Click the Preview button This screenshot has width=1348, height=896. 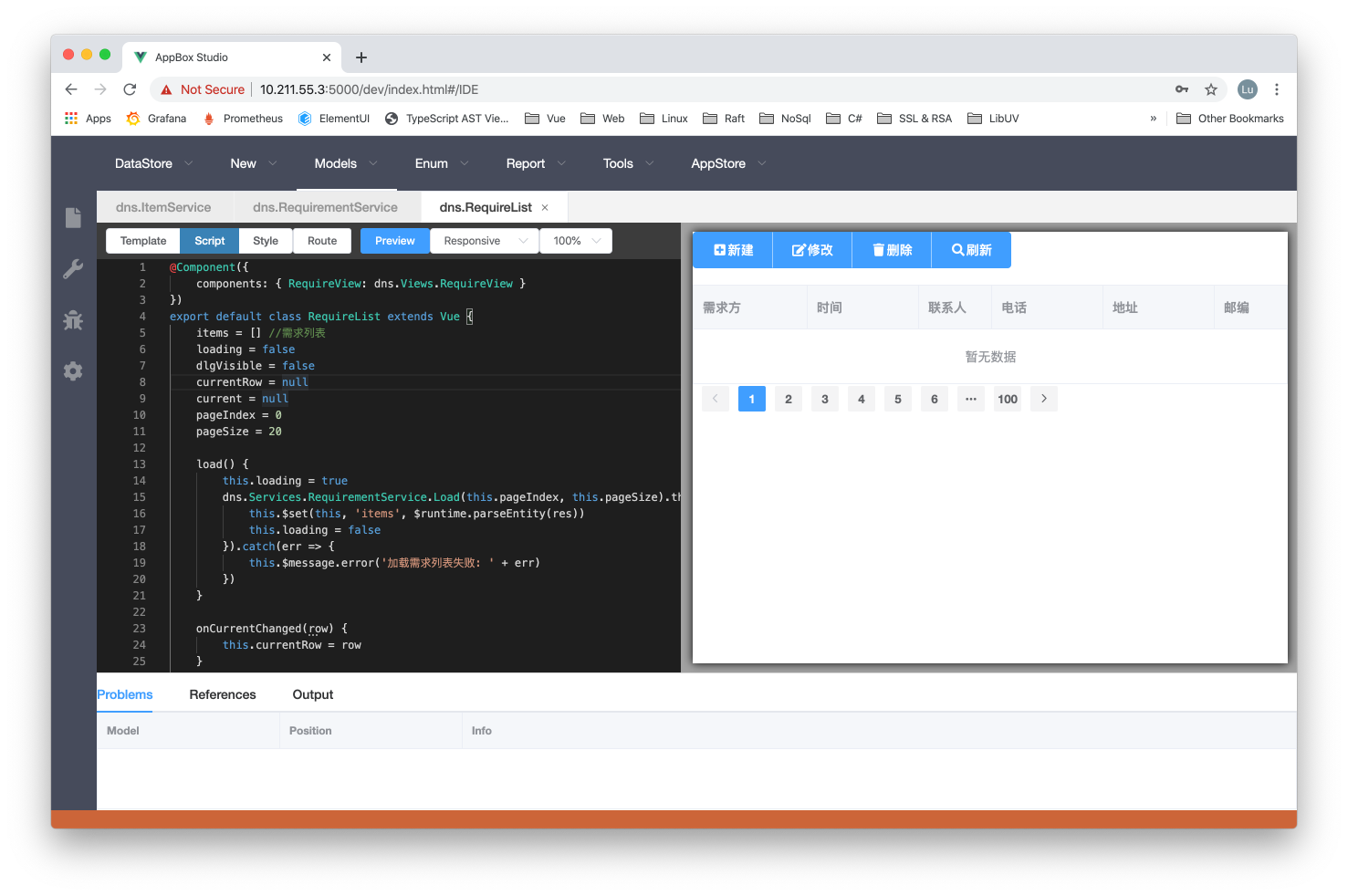(394, 241)
